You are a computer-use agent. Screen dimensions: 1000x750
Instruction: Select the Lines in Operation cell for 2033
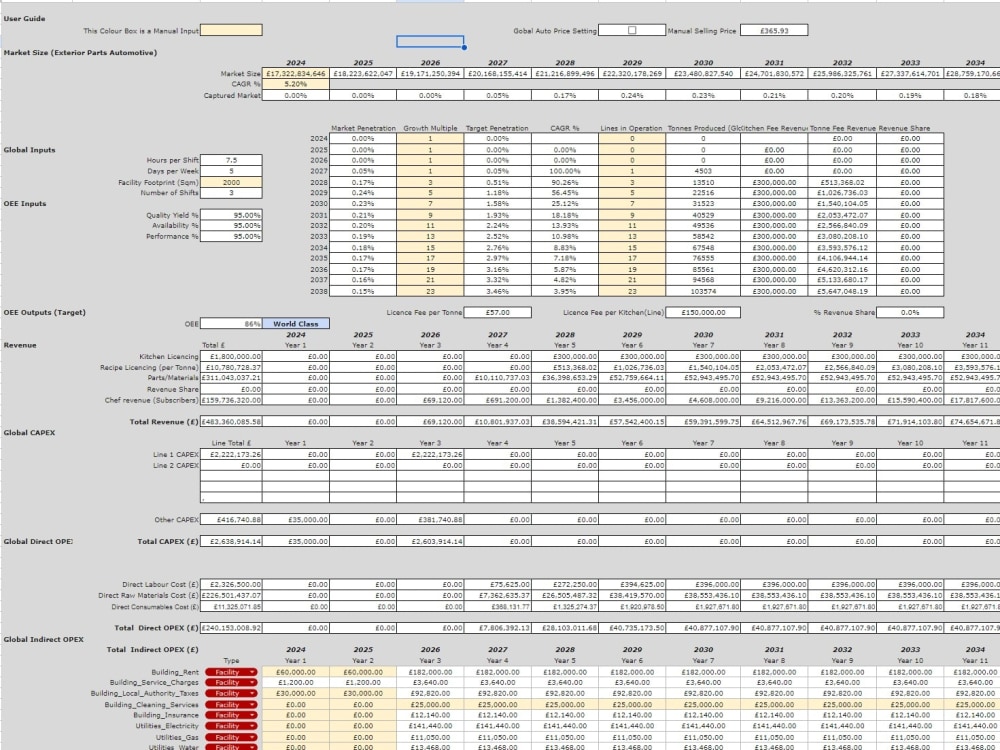pyautogui.click(x=632, y=236)
